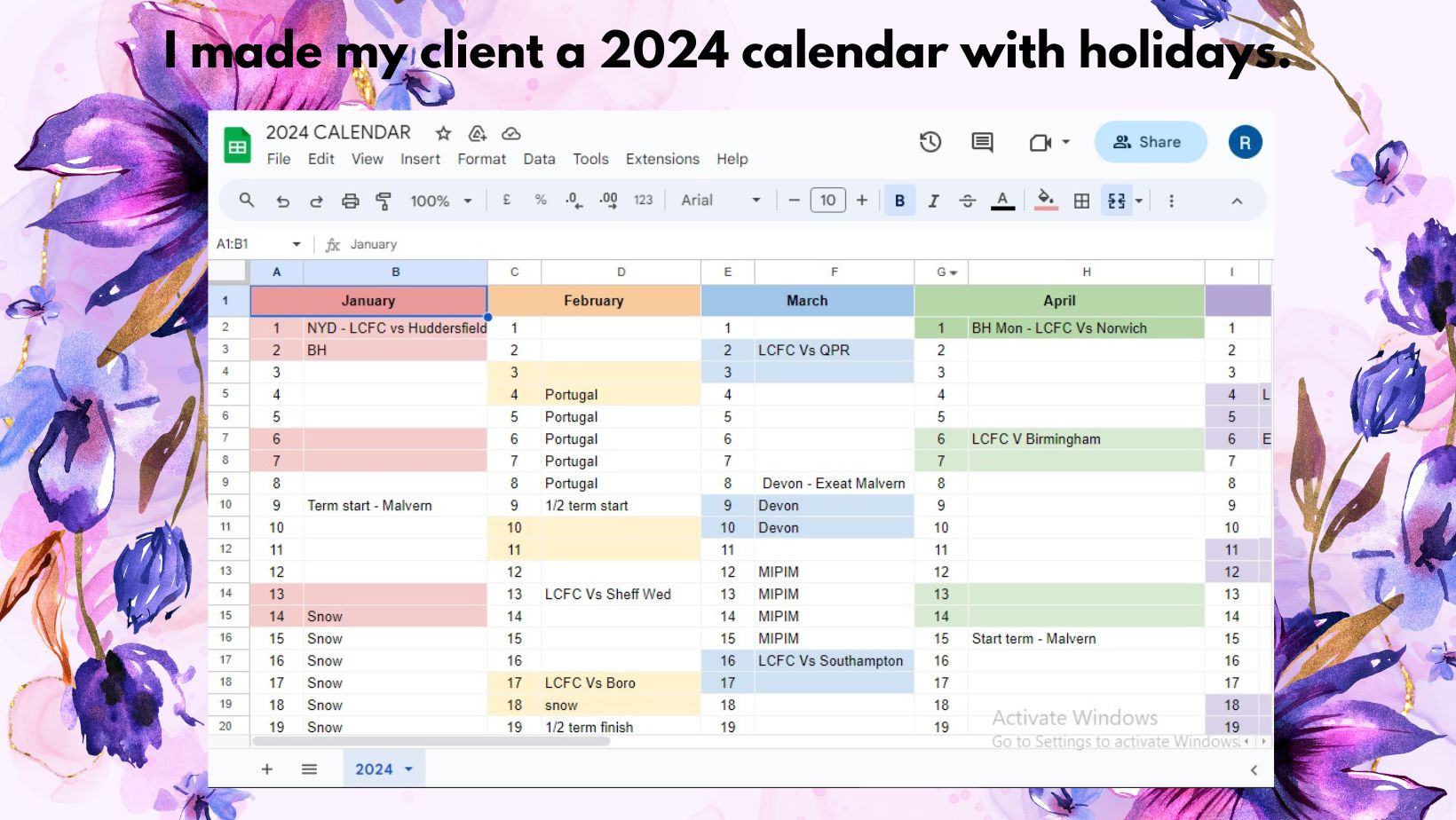
Task: Open more toolbar options
Action: pyautogui.click(x=1171, y=201)
